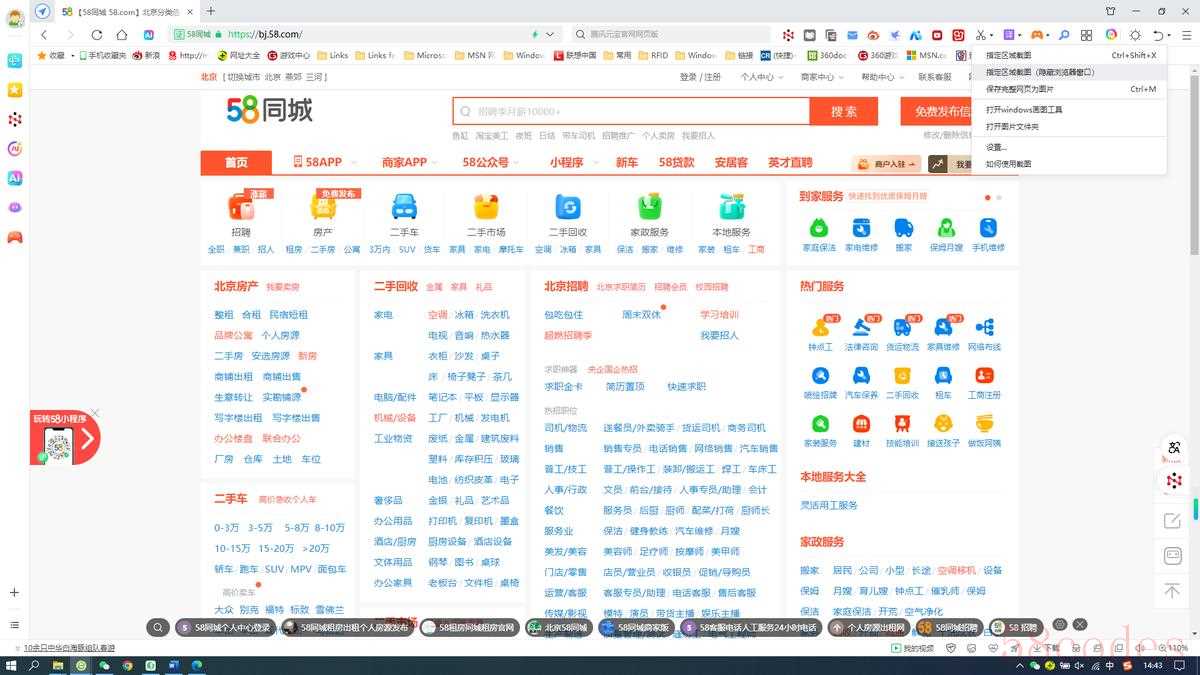1200x675 pixels.
Task: Close the 58同城 browser tab
Action: click(x=190, y=11)
